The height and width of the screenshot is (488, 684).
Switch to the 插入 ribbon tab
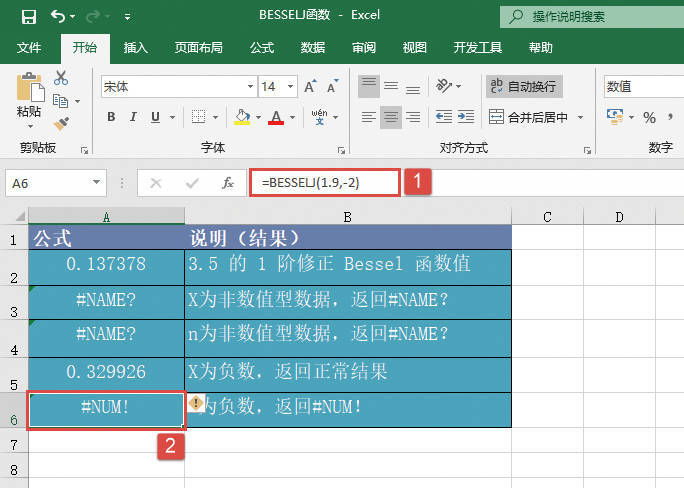[x=135, y=47]
